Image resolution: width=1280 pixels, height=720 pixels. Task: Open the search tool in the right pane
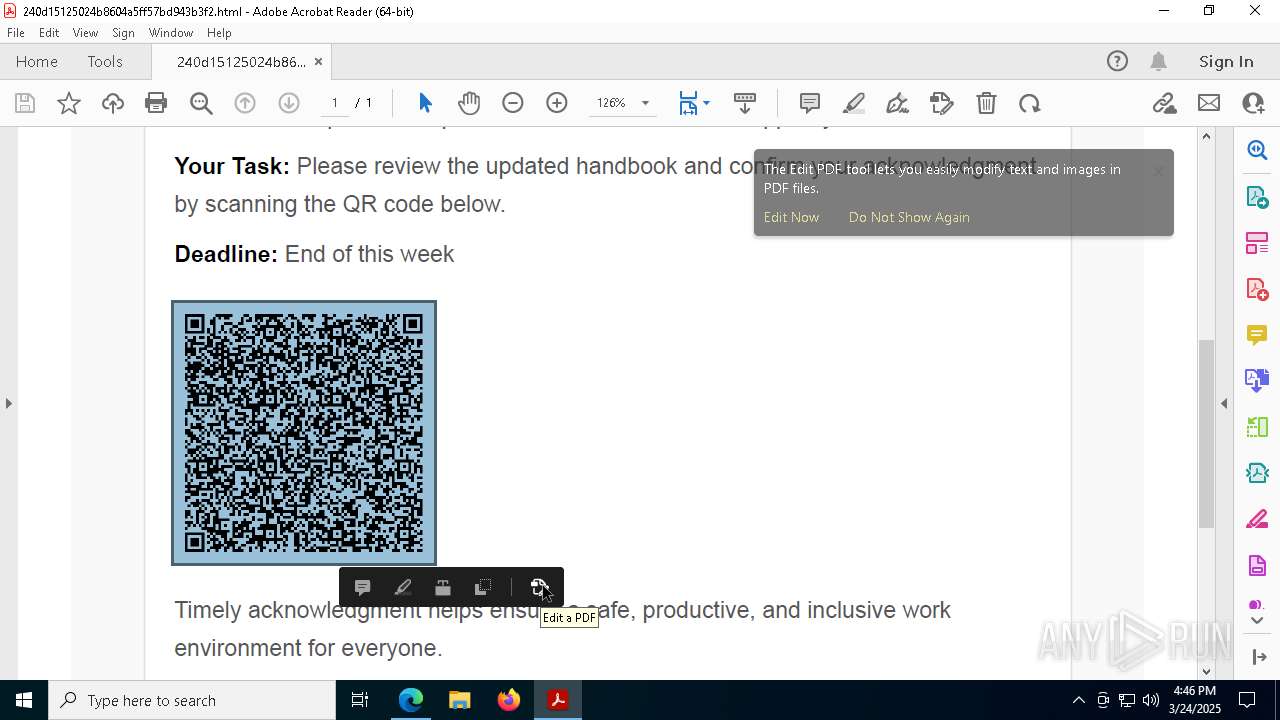click(1257, 150)
